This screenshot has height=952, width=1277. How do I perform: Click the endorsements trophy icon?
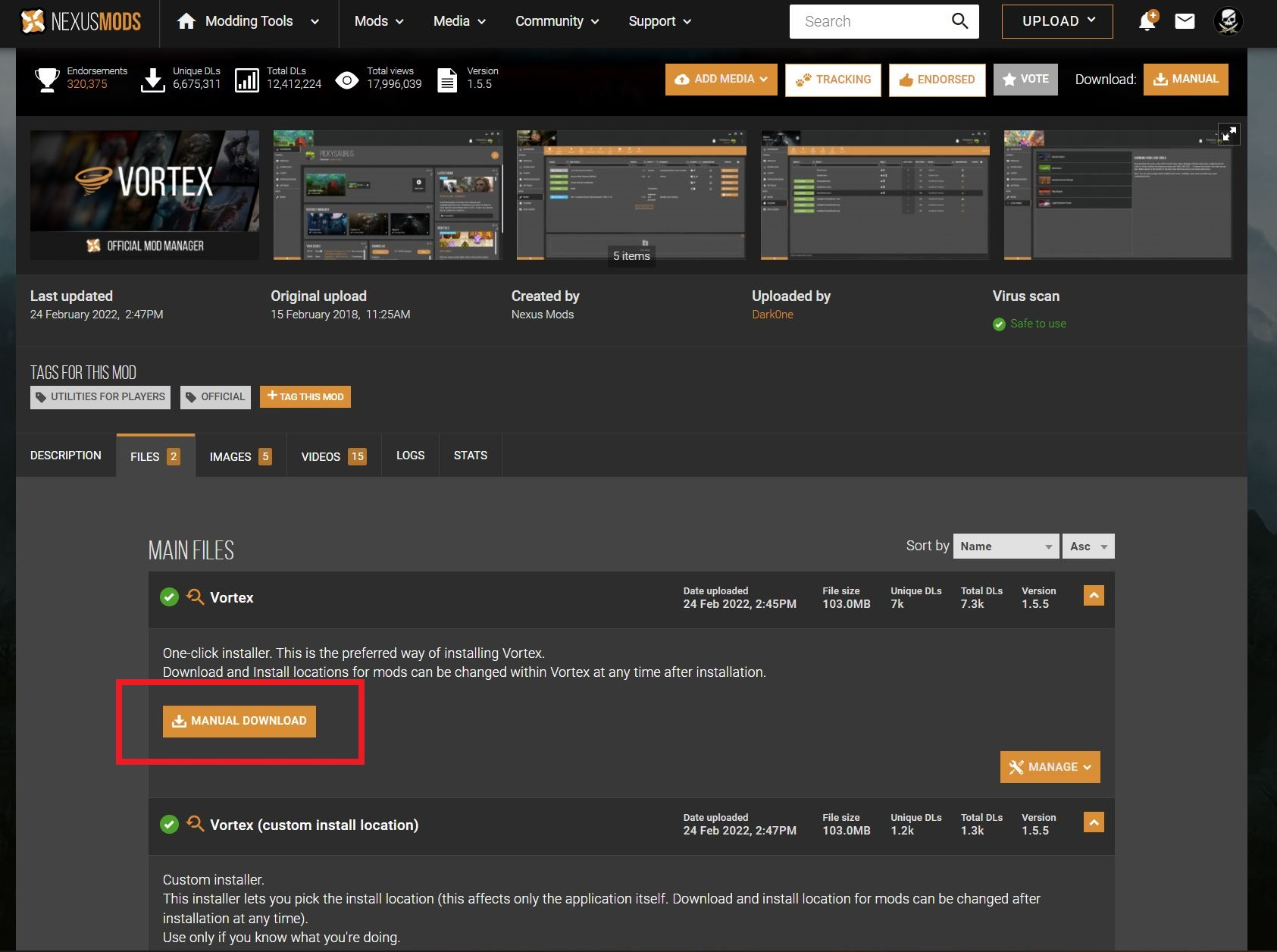coord(47,79)
